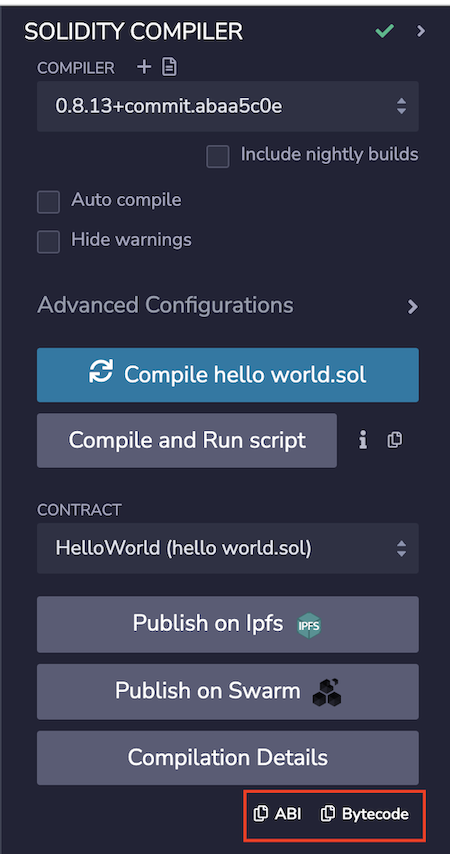The image size is (450, 854).
Task: Copy ABI to clipboard
Action: coord(277,814)
